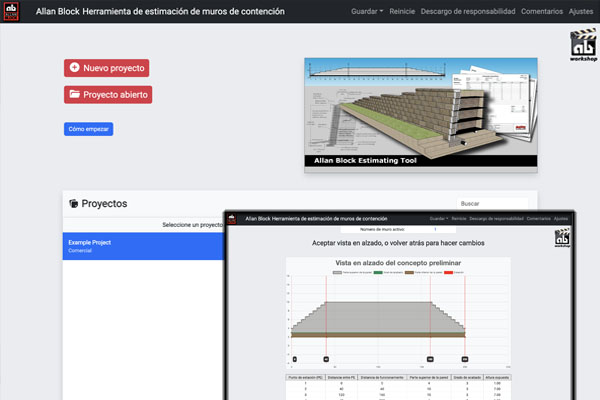Click the AB logo in the inset preview navbar
Screen dimensions: 600x400
click(232, 219)
